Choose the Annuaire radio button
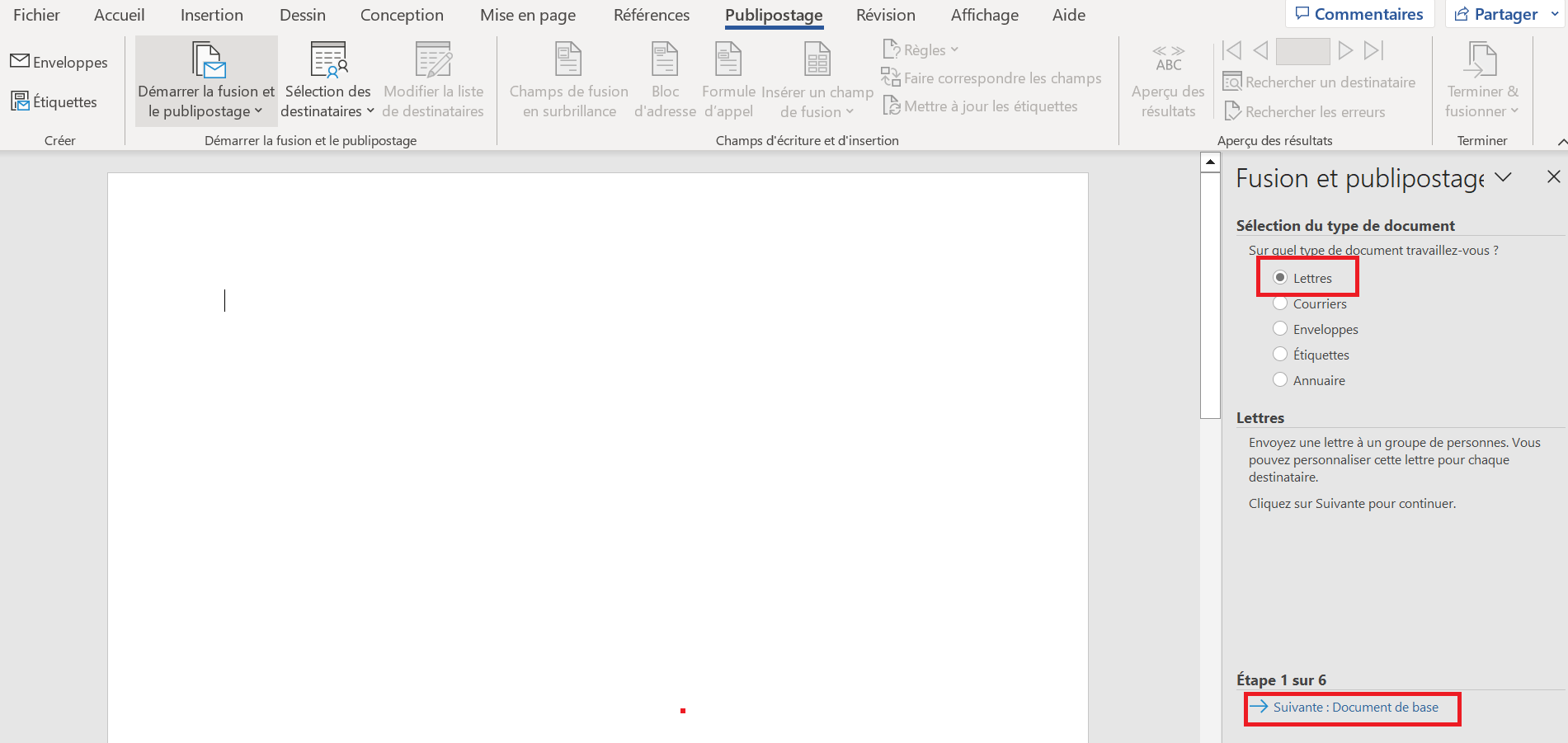 [x=1280, y=380]
